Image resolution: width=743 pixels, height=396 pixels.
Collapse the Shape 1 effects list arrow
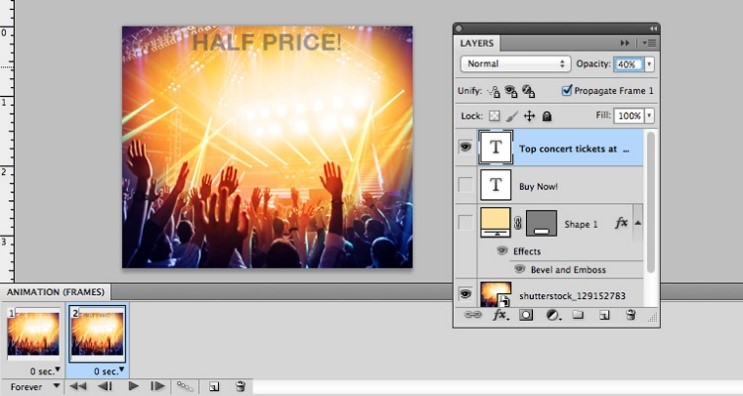click(638, 223)
